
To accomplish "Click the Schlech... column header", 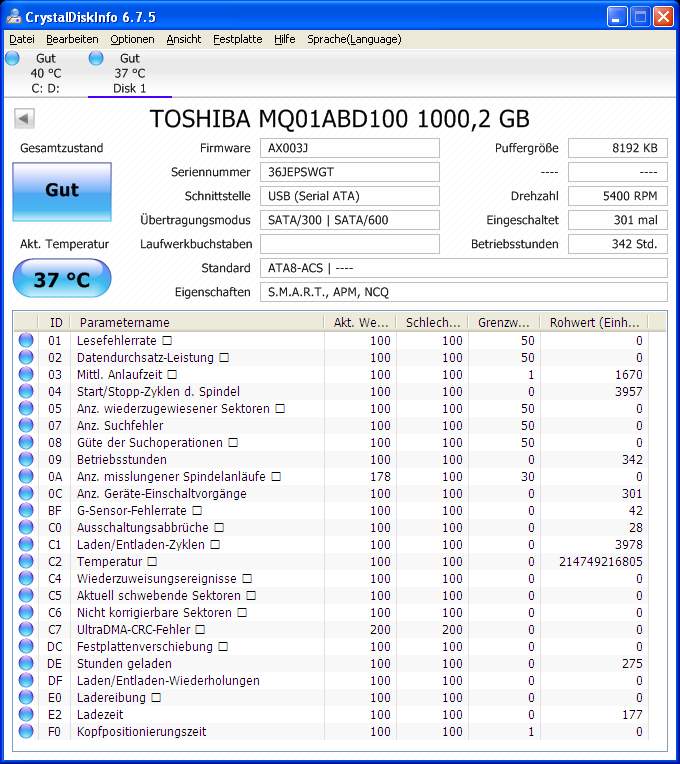I will click(432, 322).
